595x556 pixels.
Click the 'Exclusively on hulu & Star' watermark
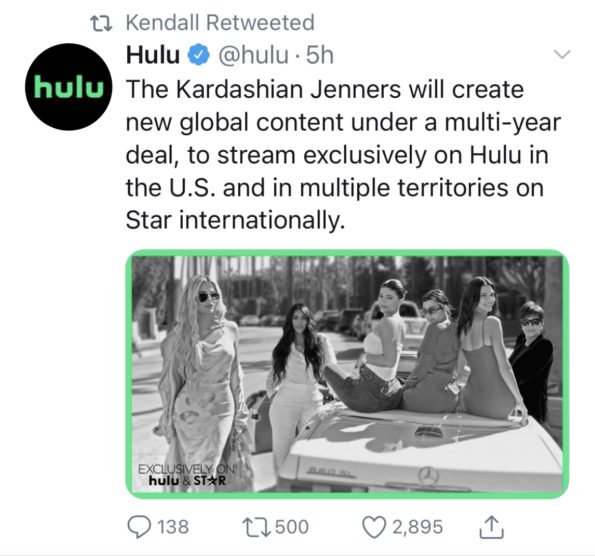coord(186,475)
